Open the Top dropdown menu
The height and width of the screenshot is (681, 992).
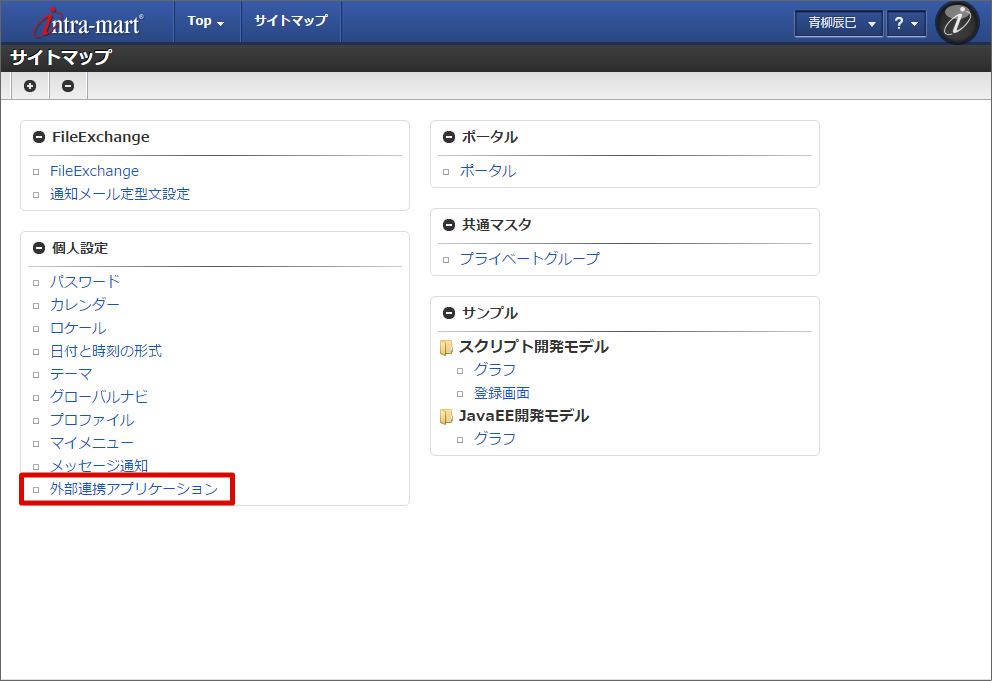206,21
